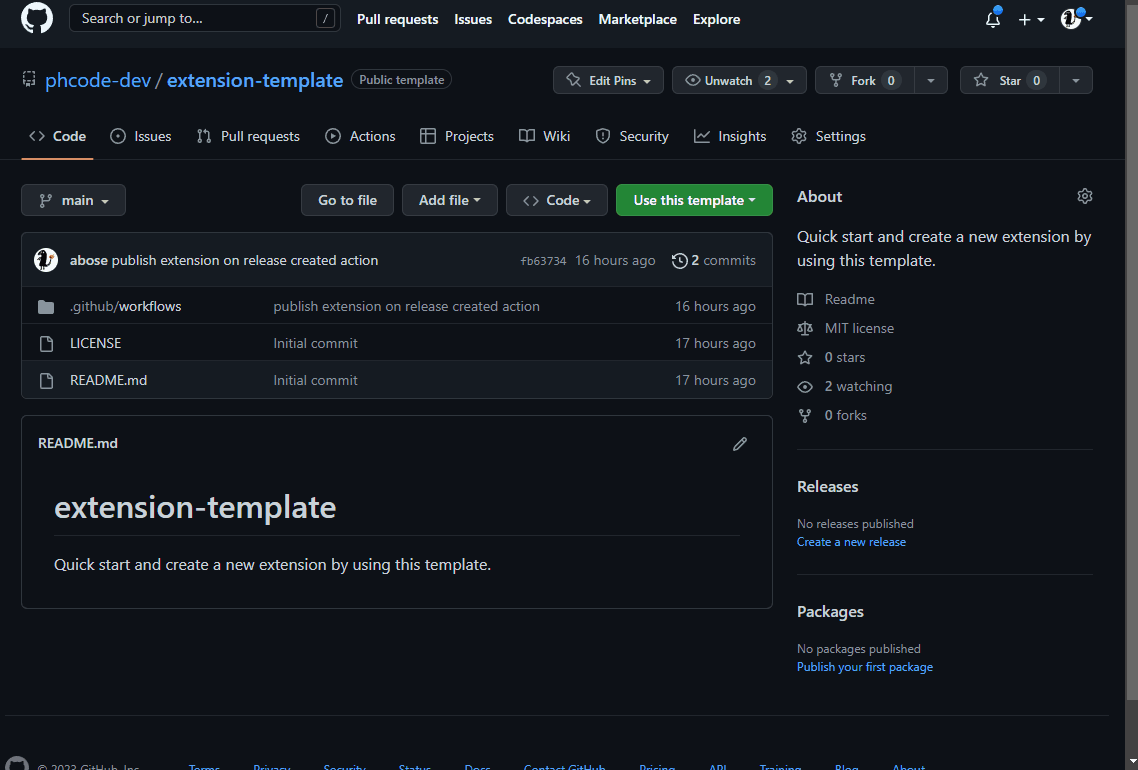Switch to the Settings tab
This screenshot has height=770, width=1138.
point(828,136)
